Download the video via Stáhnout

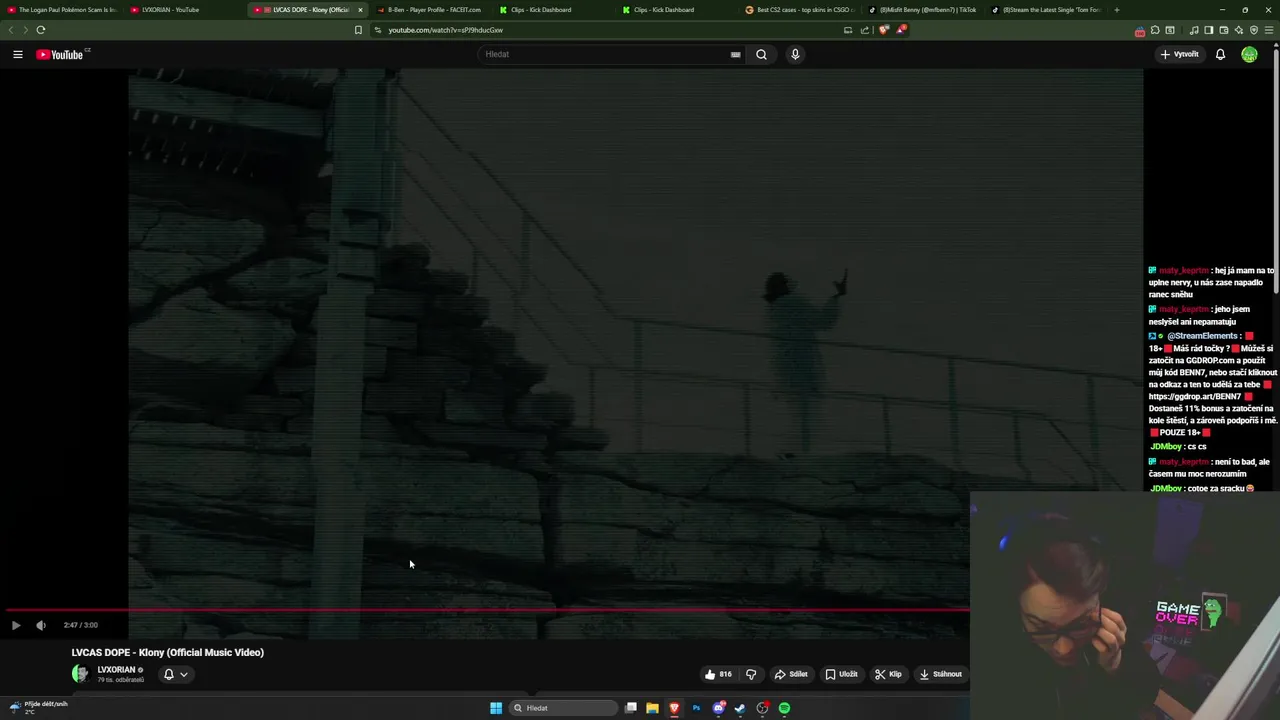pyautogui.click(x=941, y=674)
